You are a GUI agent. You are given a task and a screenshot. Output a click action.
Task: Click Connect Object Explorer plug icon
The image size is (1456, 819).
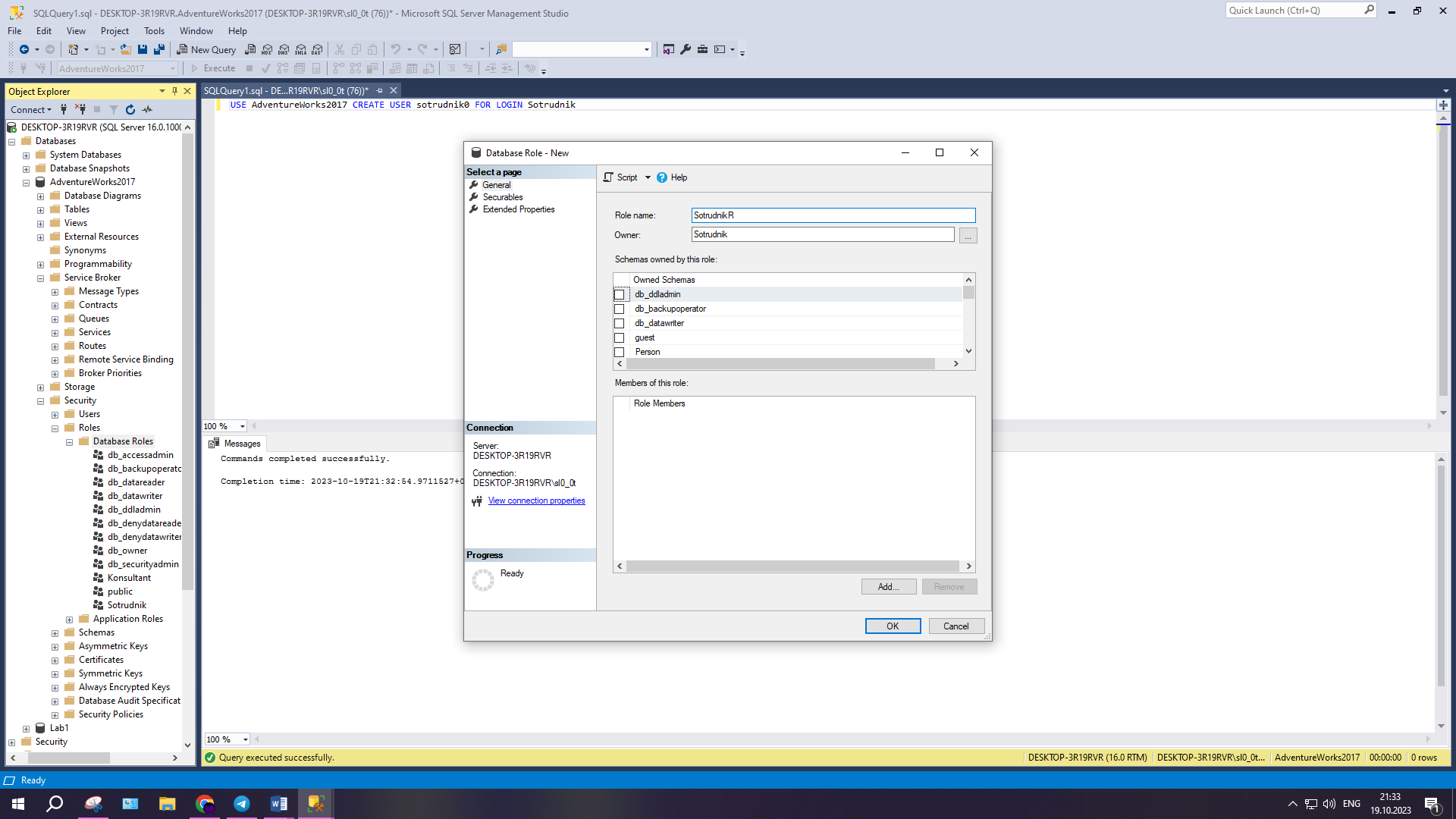click(64, 109)
